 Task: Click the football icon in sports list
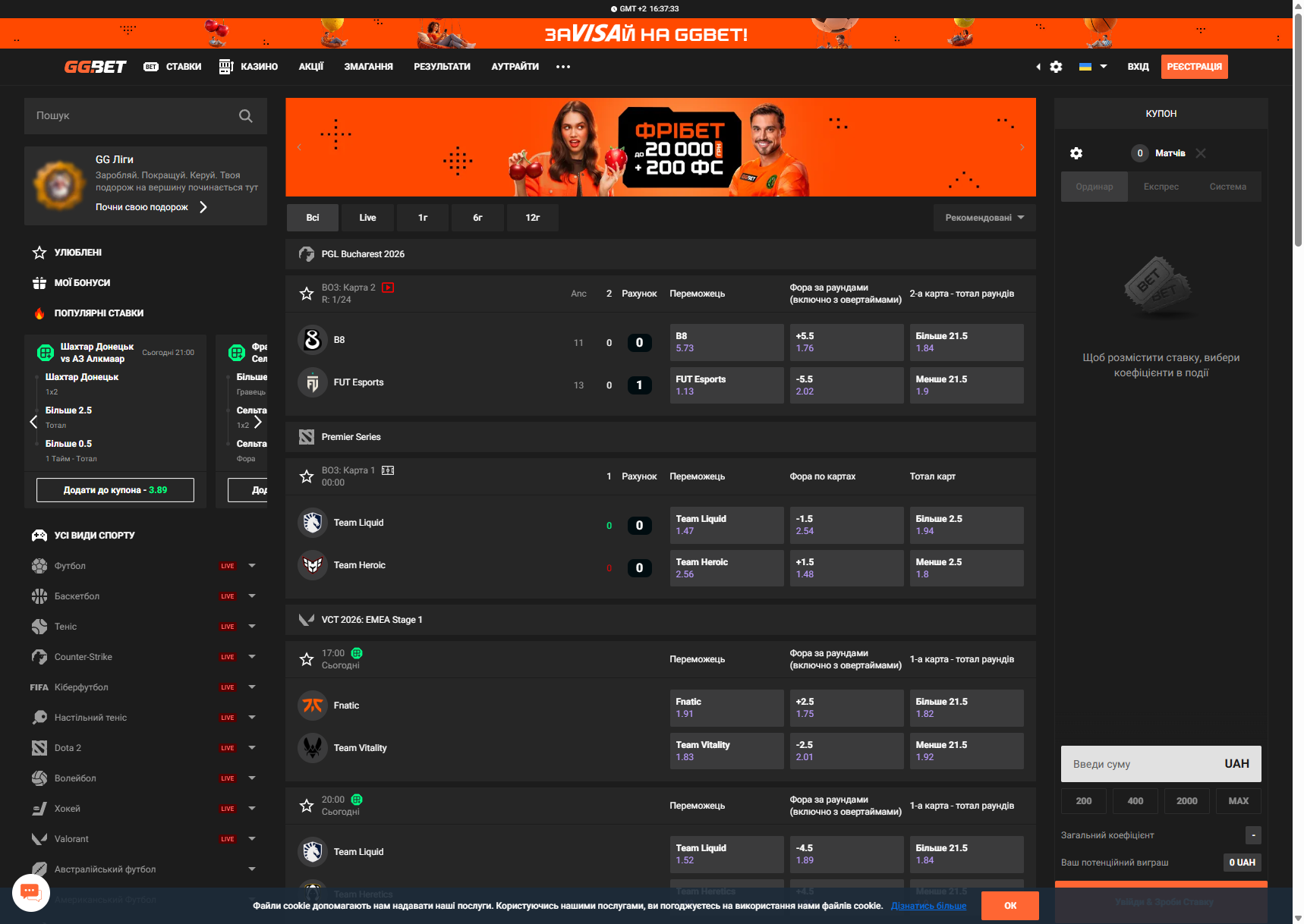pos(39,566)
